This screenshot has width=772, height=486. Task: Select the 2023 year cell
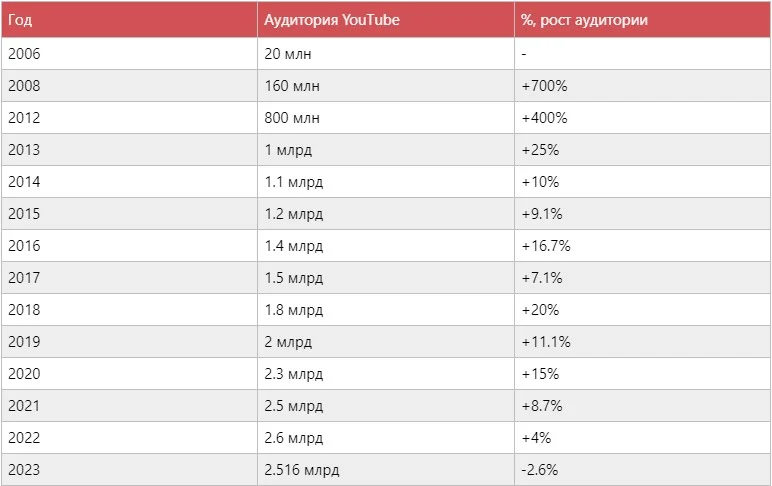23,470
